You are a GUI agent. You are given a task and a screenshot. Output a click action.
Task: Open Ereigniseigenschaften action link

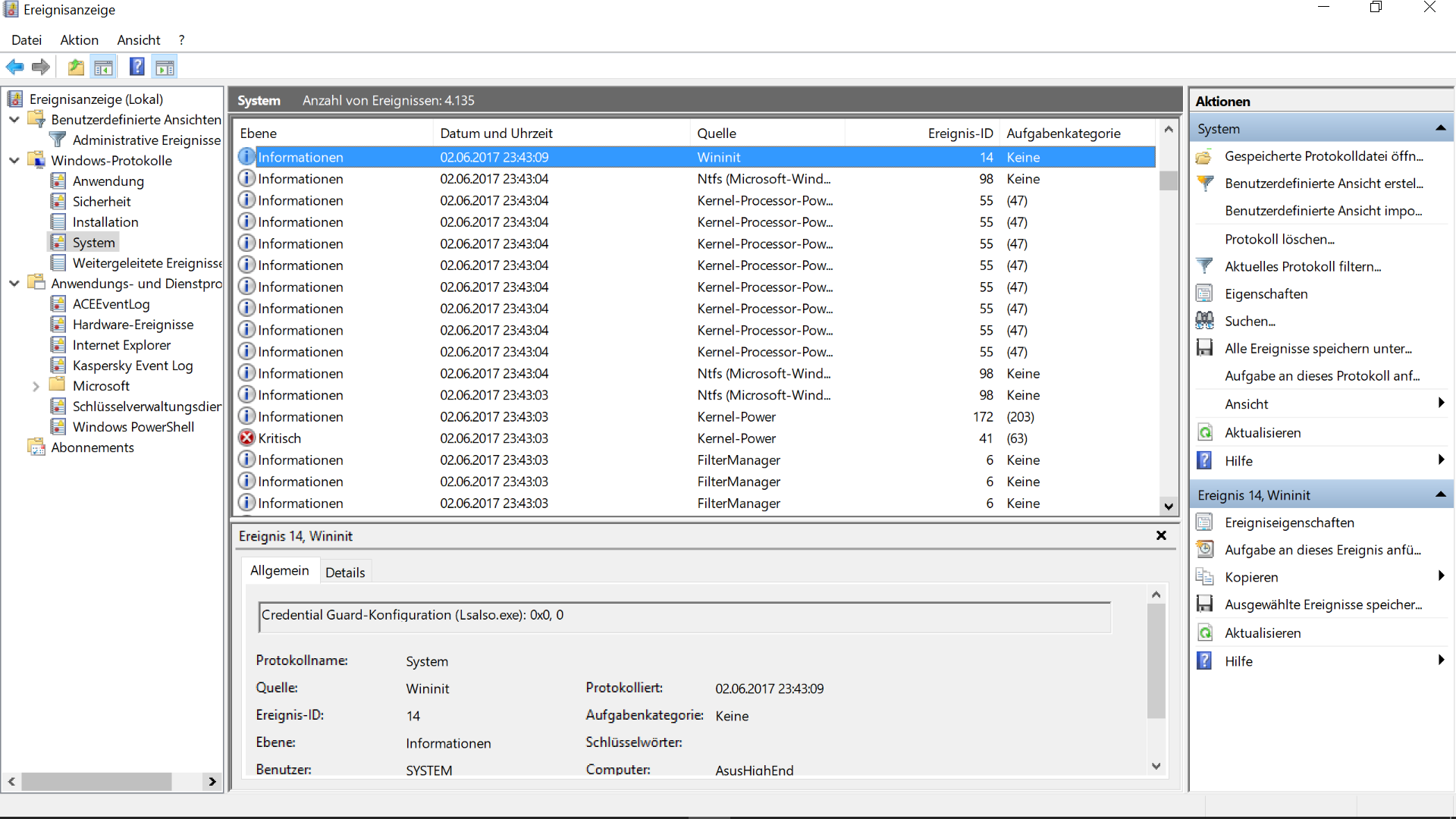click(x=1289, y=522)
